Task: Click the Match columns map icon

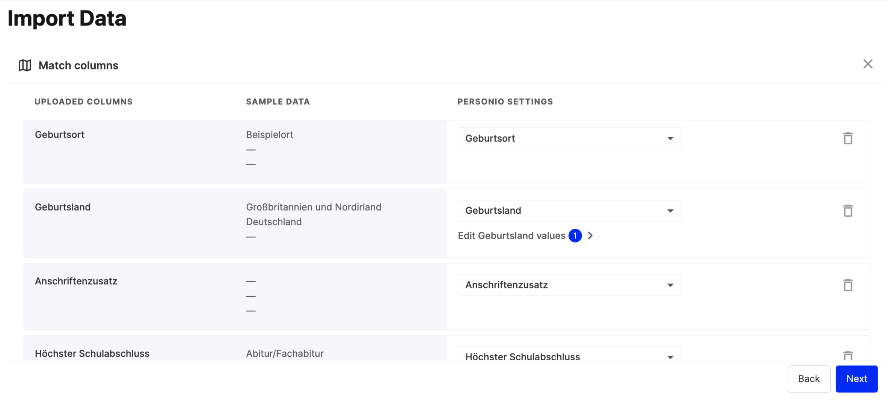Action: (x=25, y=65)
